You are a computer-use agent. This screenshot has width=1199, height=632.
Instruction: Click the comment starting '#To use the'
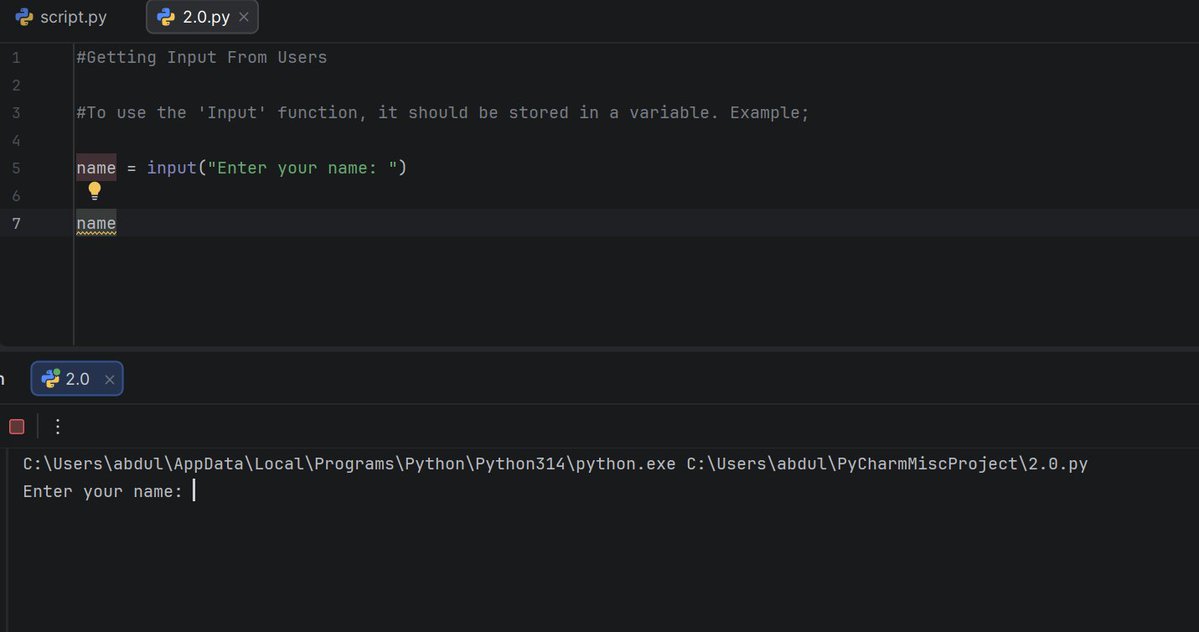pyautogui.click(x=443, y=113)
